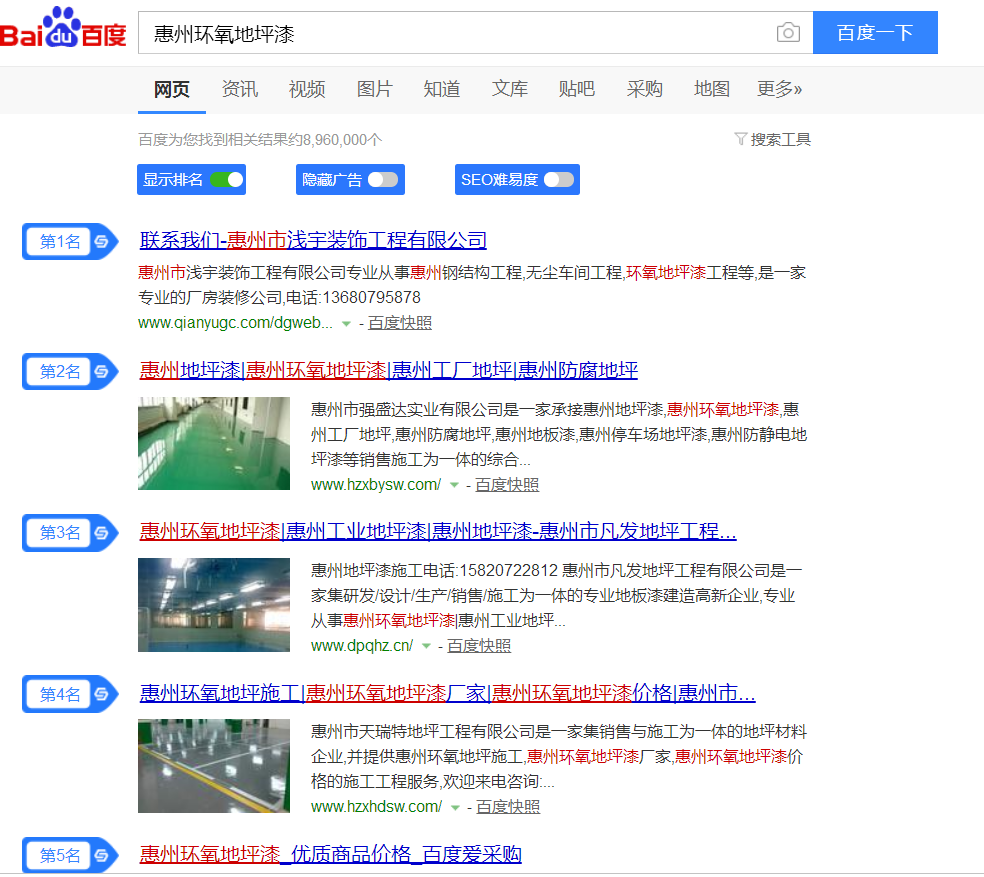Viewport: 984px width, 877px height.
Task: Select the 网页 tab
Action: (172, 89)
